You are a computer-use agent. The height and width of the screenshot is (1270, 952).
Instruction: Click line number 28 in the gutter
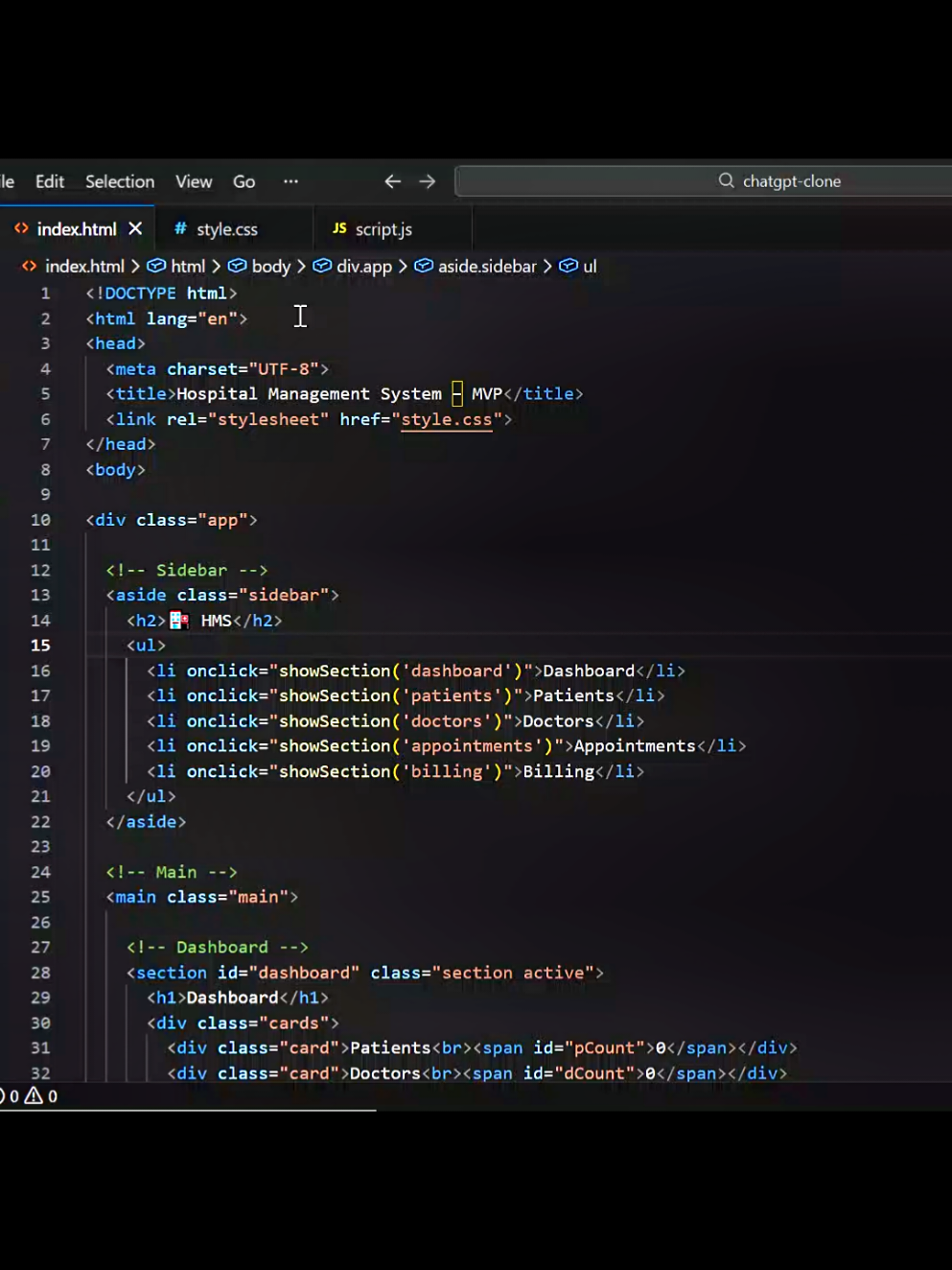click(40, 973)
